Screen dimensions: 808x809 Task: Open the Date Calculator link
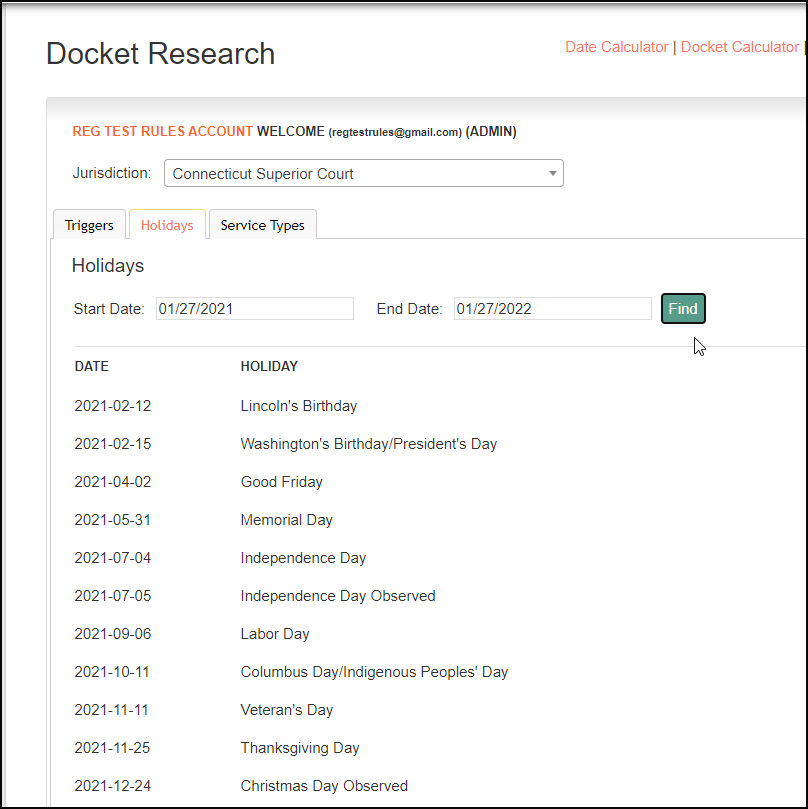coord(617,47)
